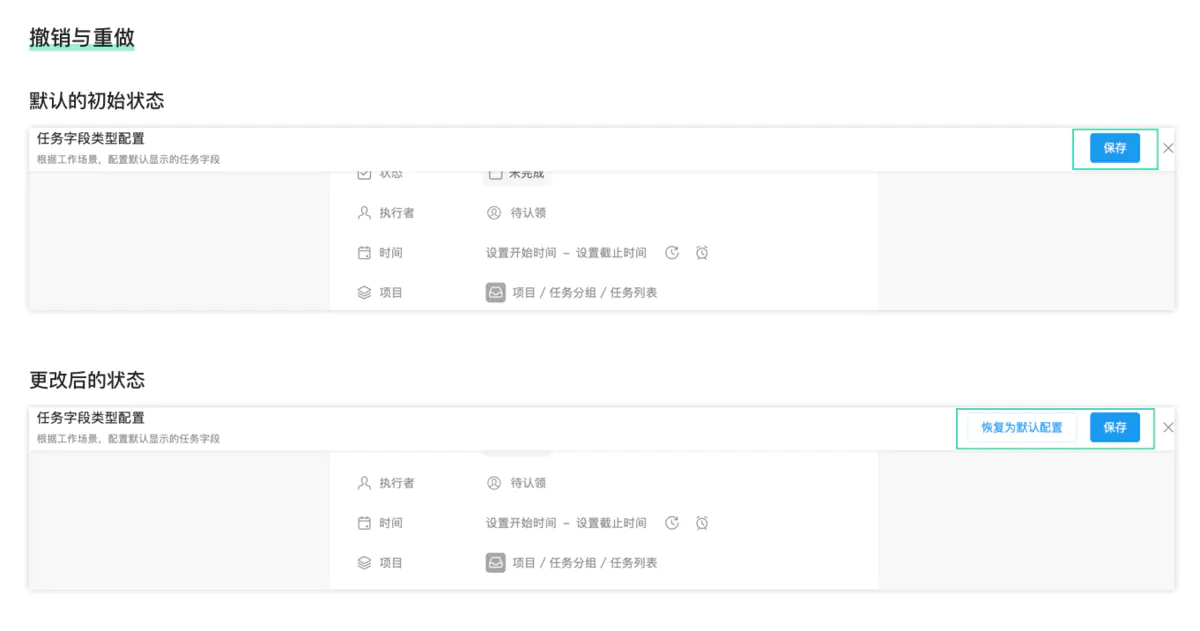Click the 项目 layers icon in the changed-state panel
Image resolution: width=1200 pixels, height=631 pixels.
[x=364, y=563]
